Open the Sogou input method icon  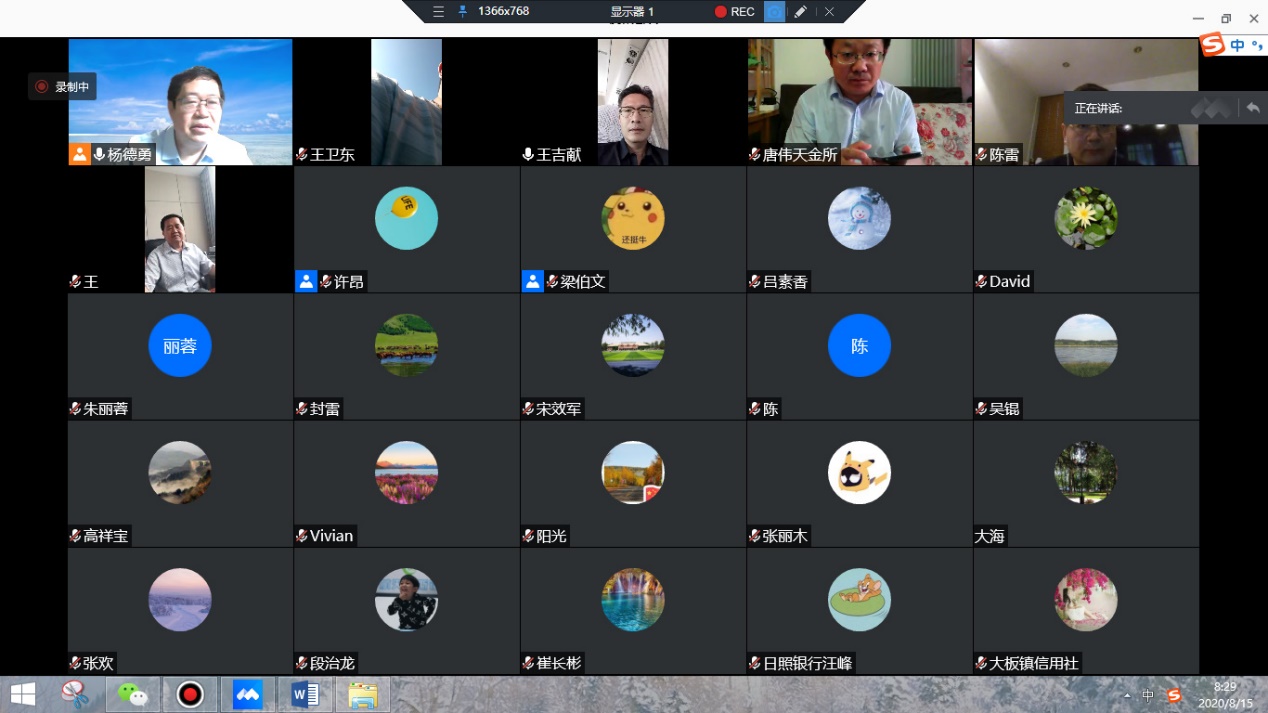point(1212,45)
